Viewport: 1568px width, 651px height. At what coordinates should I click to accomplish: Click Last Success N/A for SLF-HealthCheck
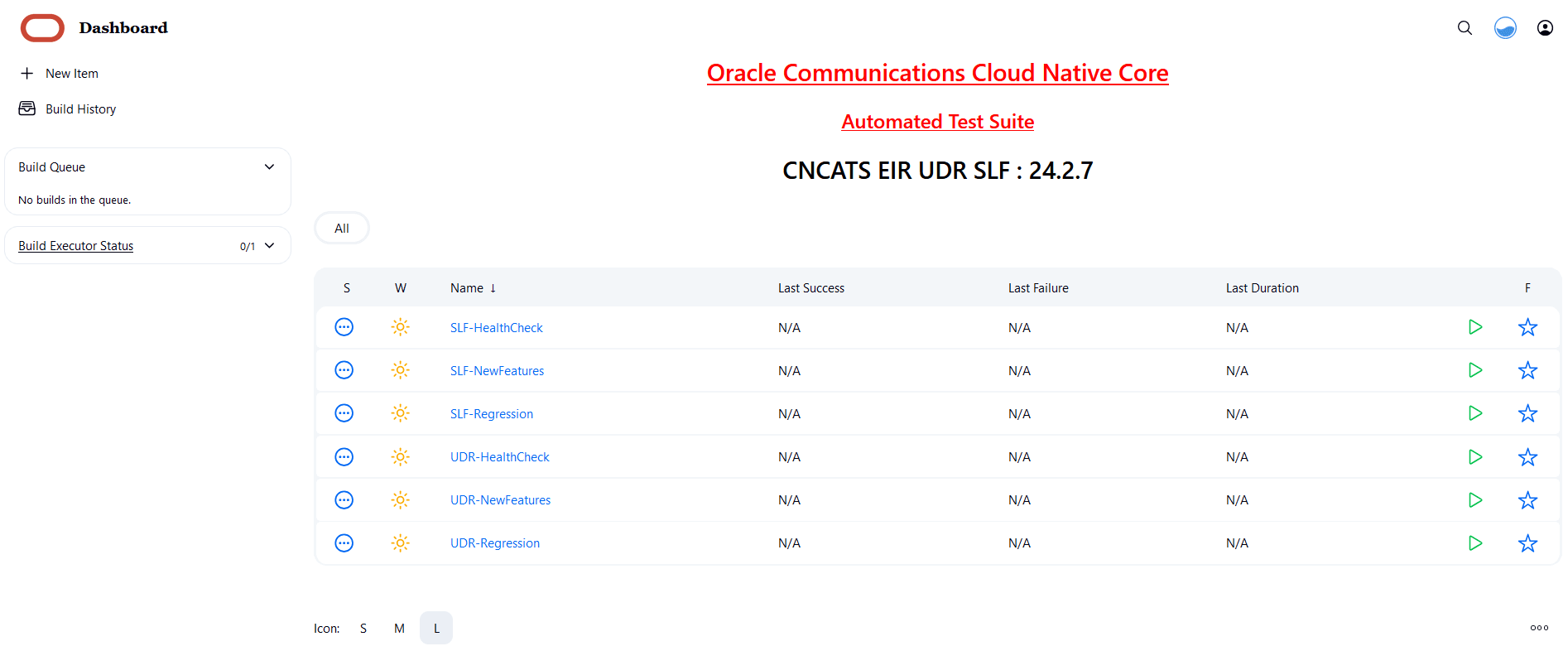tap(789, 328)
